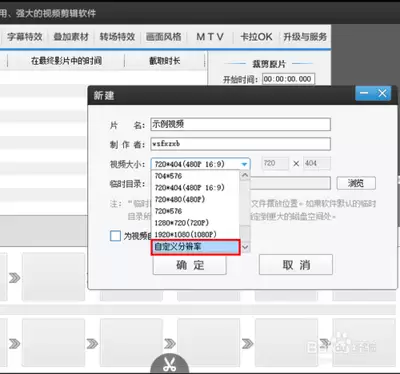Minimize the 新建 dialog with dash icon
This screenshot has width=400, height=374.
[364, 93]
